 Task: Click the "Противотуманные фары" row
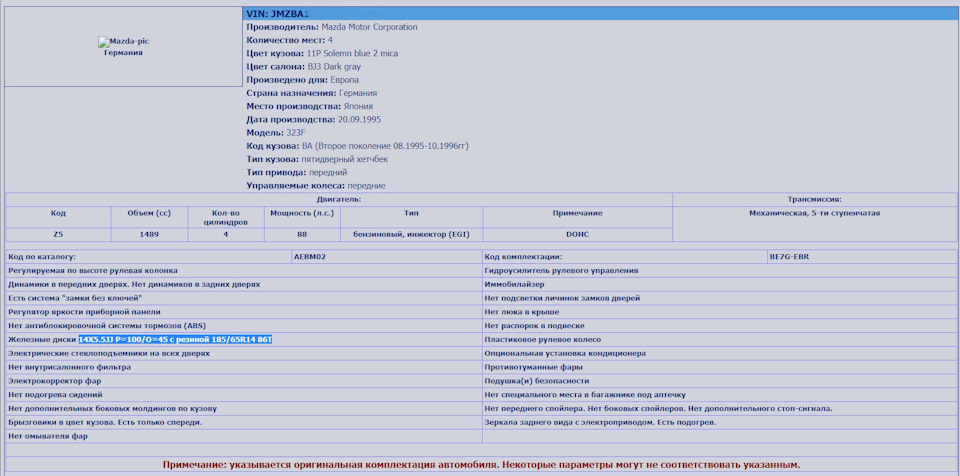pos(719,367)
